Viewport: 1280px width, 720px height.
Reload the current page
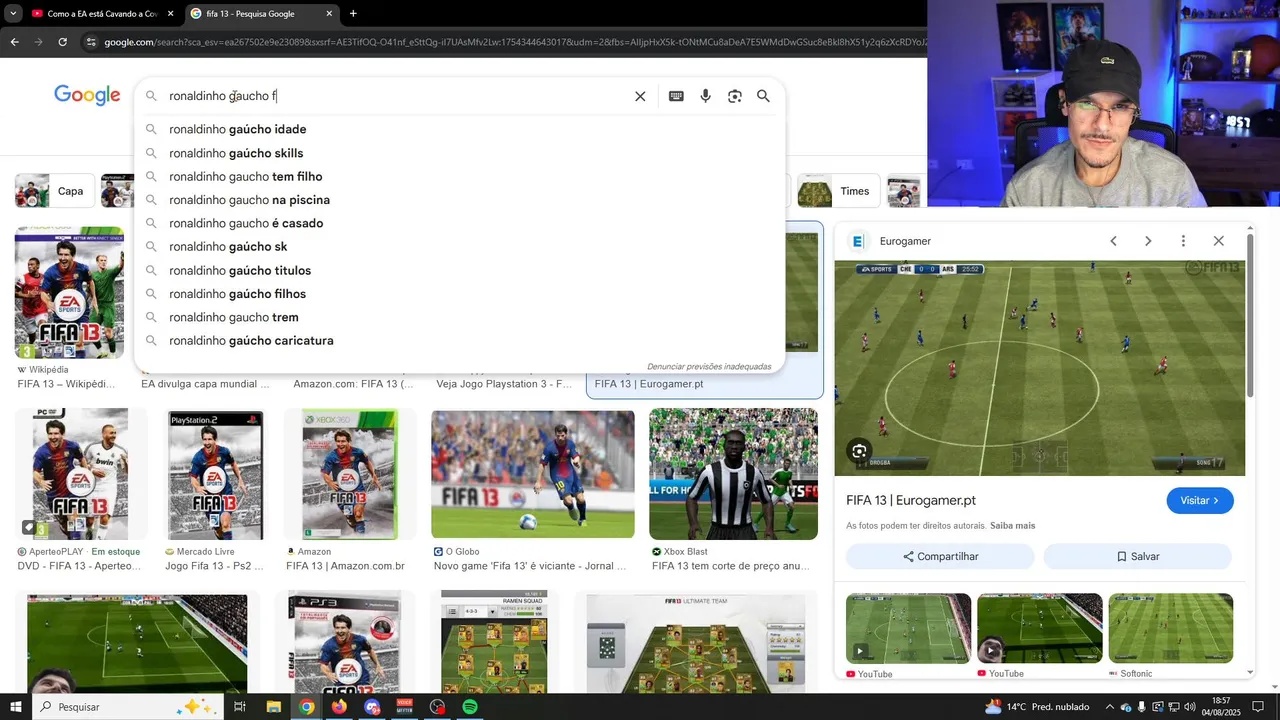62,42
